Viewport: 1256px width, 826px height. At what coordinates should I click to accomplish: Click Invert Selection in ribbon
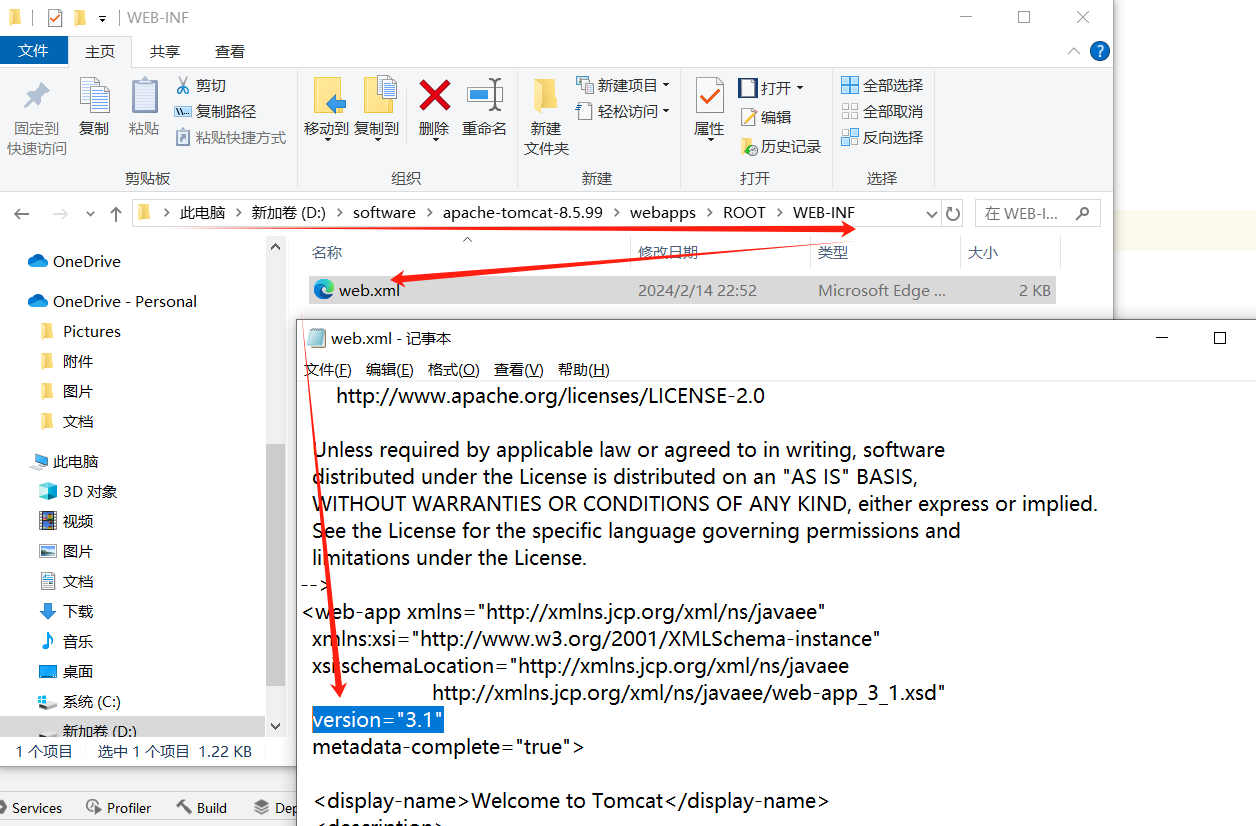[x=882, y=138]
